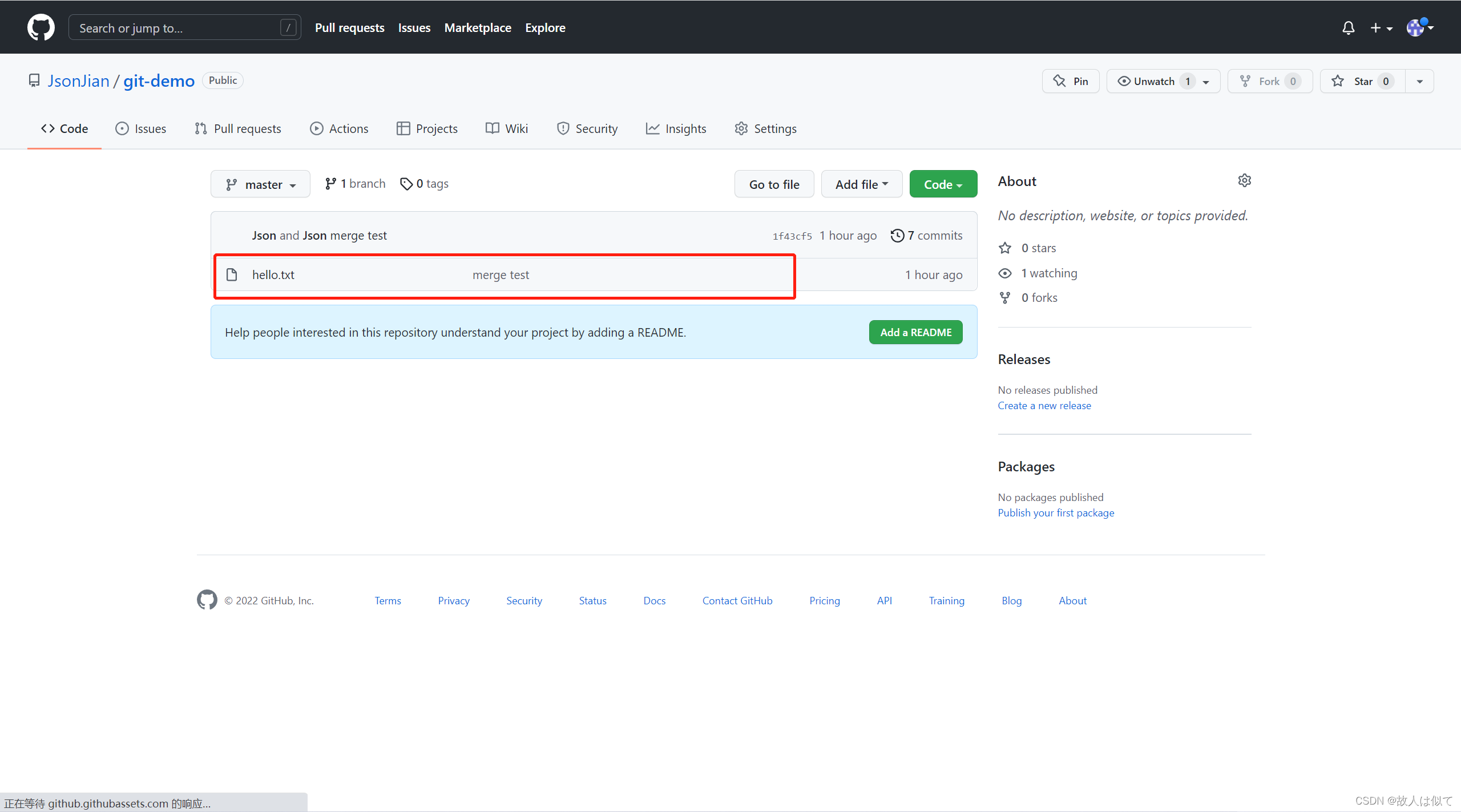Viewport: 1461px width, 812px height.
Task: Edit About details gear icon
Action: pyautogui.click(x=1244, y=181)
